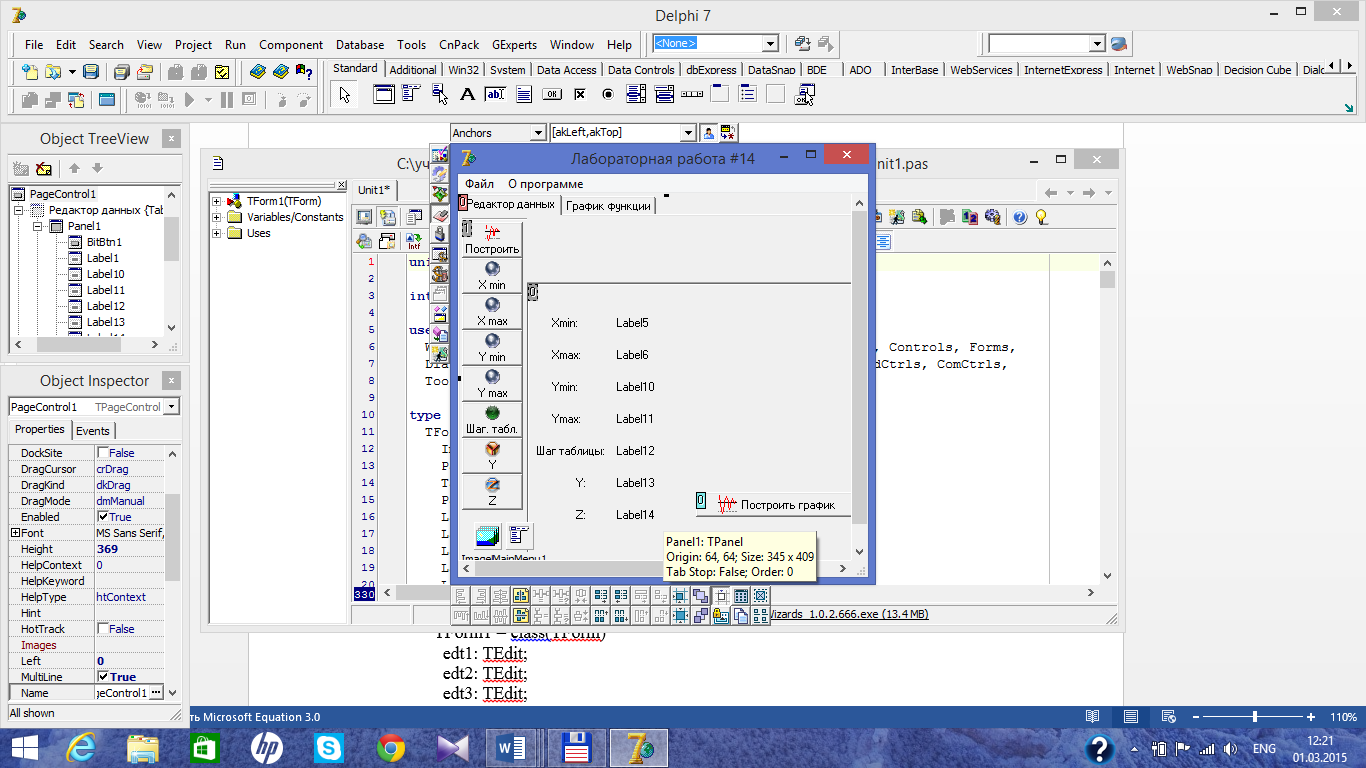Adjust the Word zoom slider
1366x768 pixels.
1255,717
